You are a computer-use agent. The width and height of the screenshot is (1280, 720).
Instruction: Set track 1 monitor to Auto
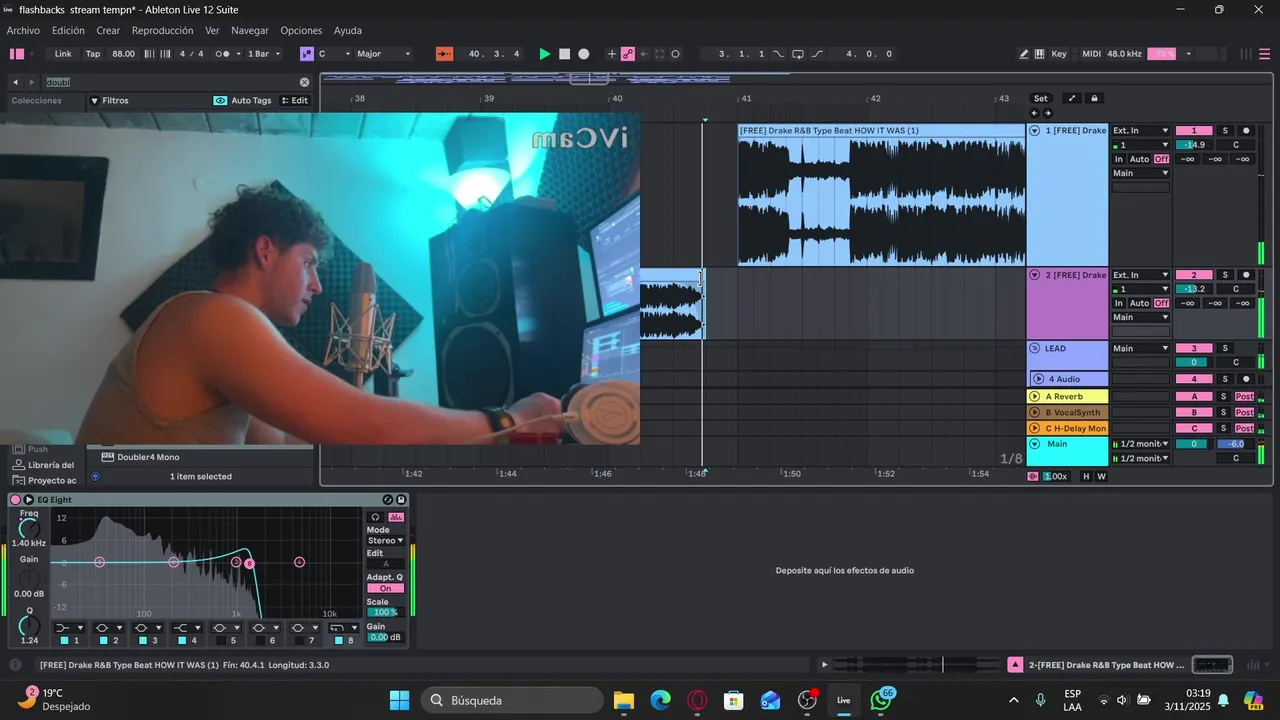click(1139, 160)
